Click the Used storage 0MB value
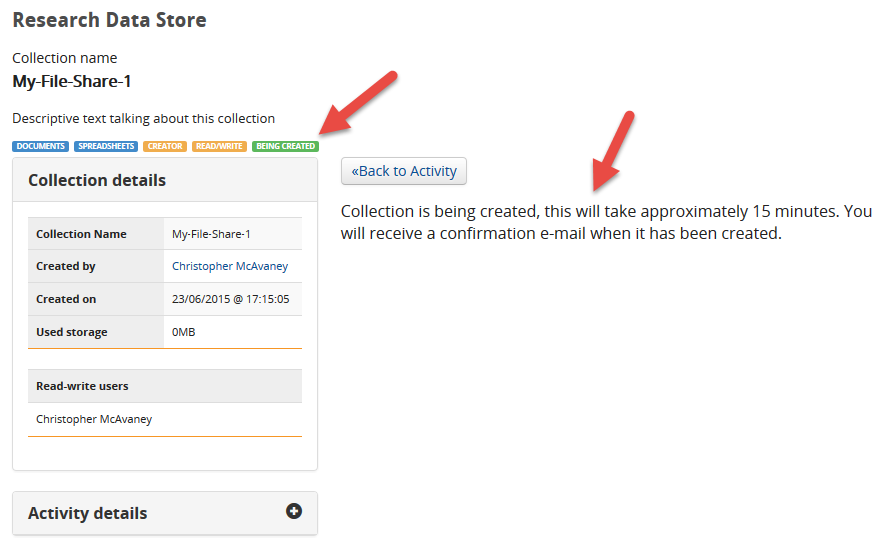885x548 pixels. (183, 332)
